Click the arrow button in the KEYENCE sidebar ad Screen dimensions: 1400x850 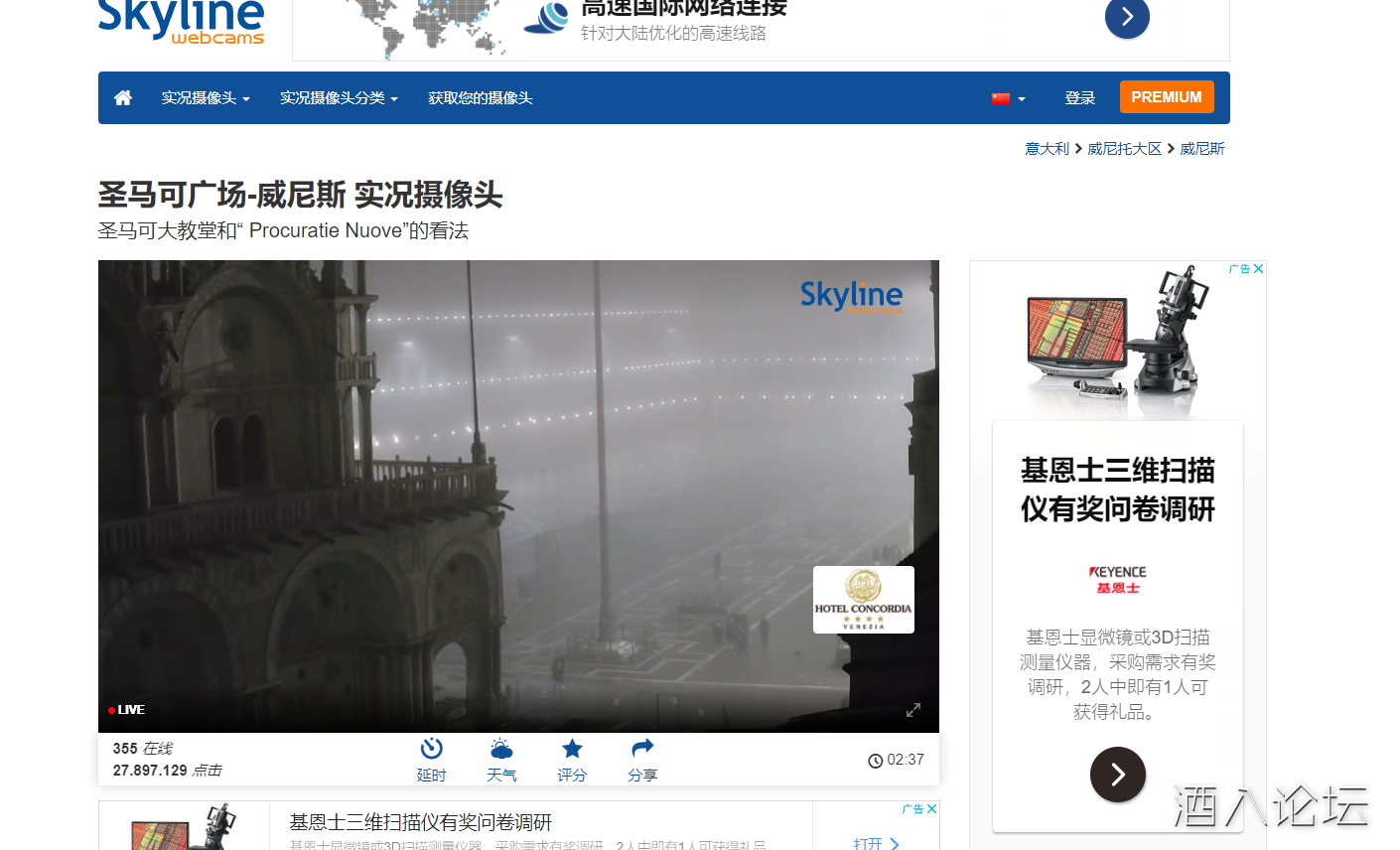tap(1118, 775)
